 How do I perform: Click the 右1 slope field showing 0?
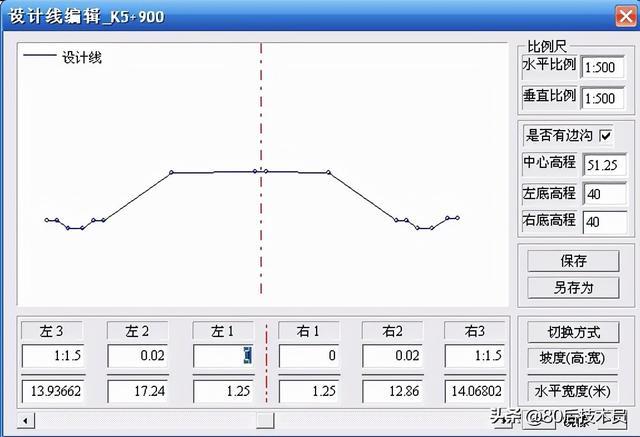pos(309,356)
